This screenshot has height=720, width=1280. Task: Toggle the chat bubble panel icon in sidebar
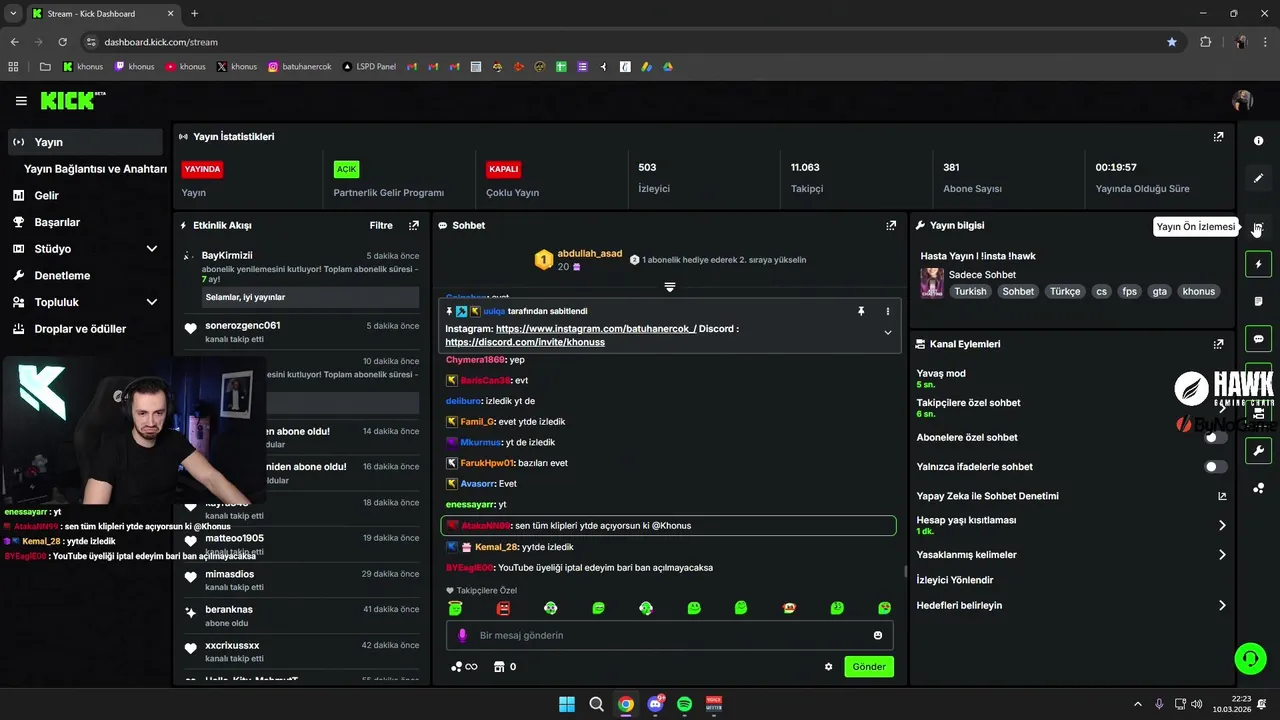click(1259, 339)
